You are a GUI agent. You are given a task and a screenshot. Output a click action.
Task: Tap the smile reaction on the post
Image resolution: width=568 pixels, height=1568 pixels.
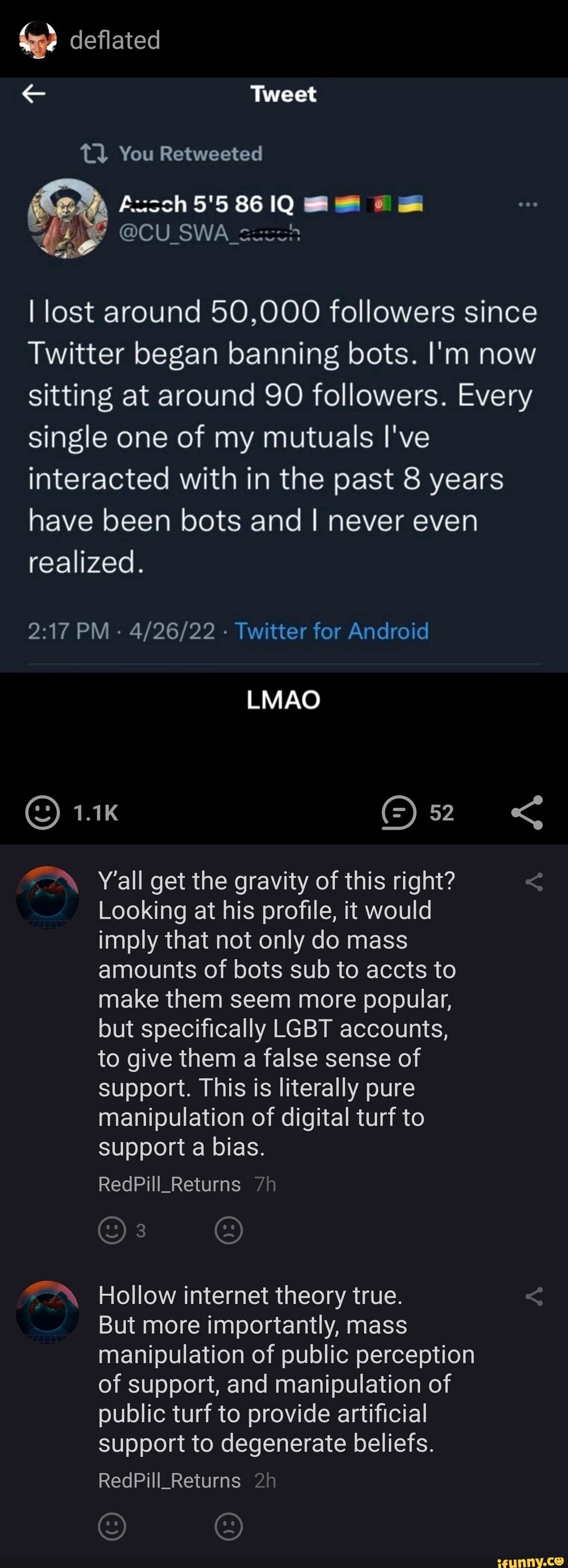pyautogui.click(x=43, y=812)
